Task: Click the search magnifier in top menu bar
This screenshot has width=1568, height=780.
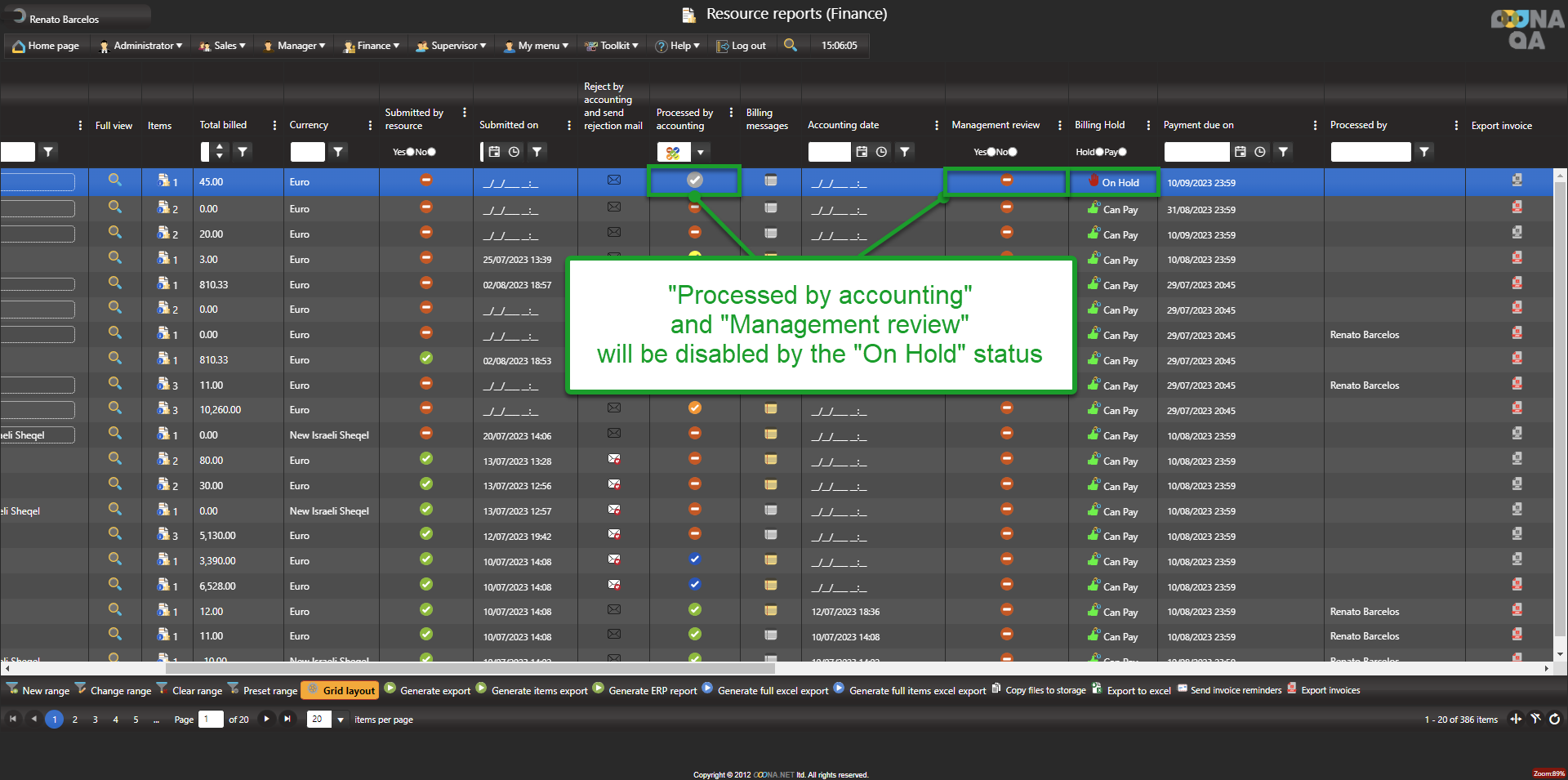Action: point(790,45)
